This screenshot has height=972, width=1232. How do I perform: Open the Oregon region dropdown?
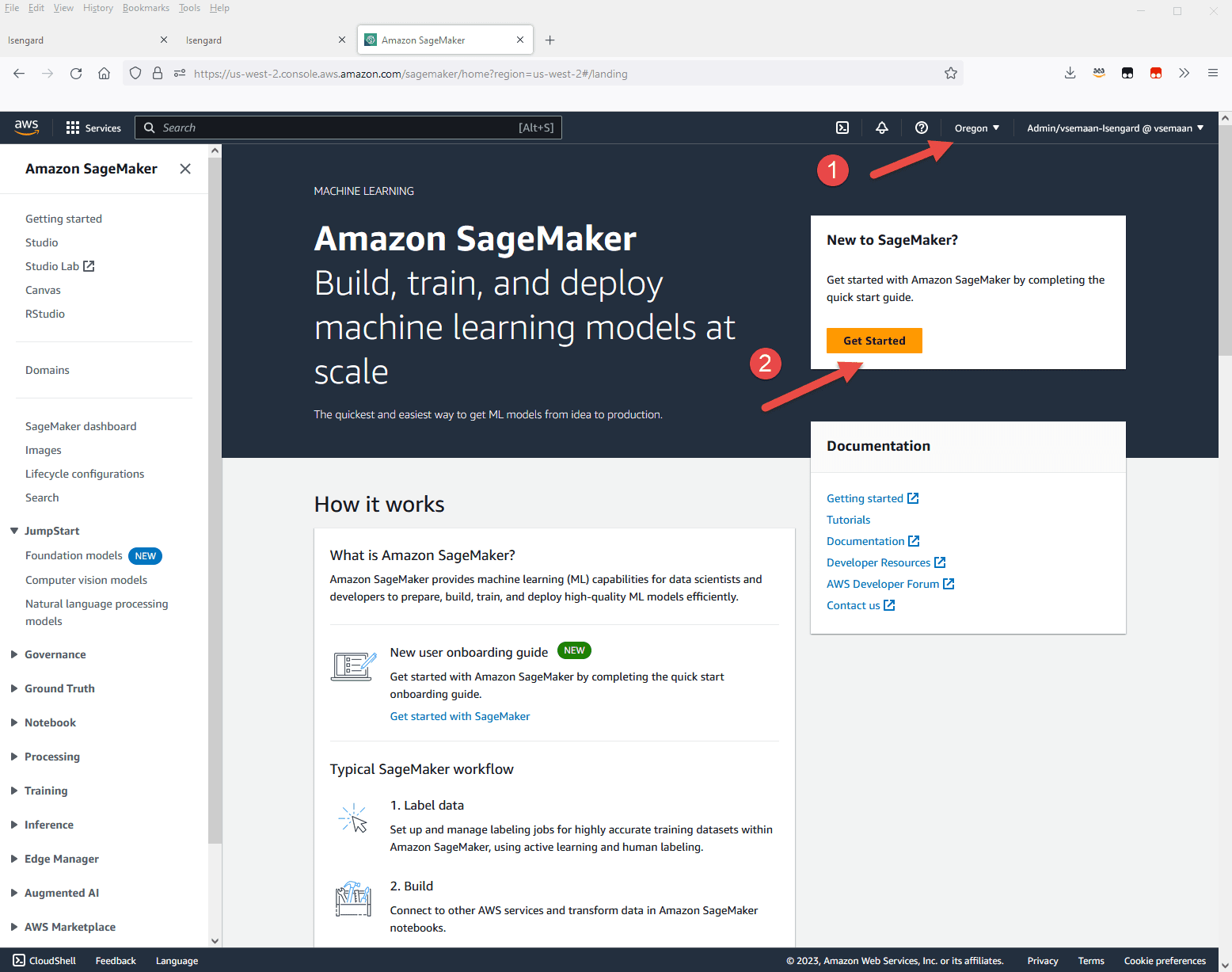(x=977, y=128)
